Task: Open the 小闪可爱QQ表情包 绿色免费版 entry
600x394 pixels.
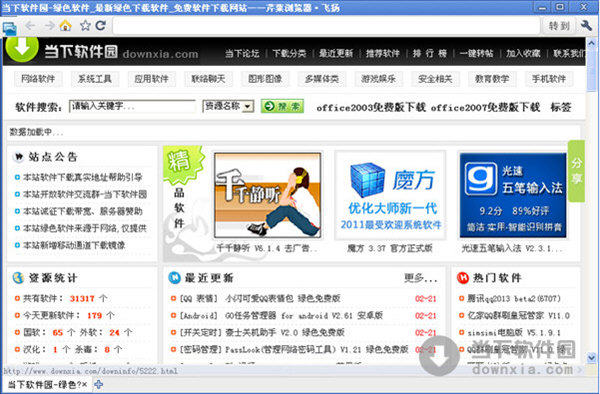Action: coord(283,298)
